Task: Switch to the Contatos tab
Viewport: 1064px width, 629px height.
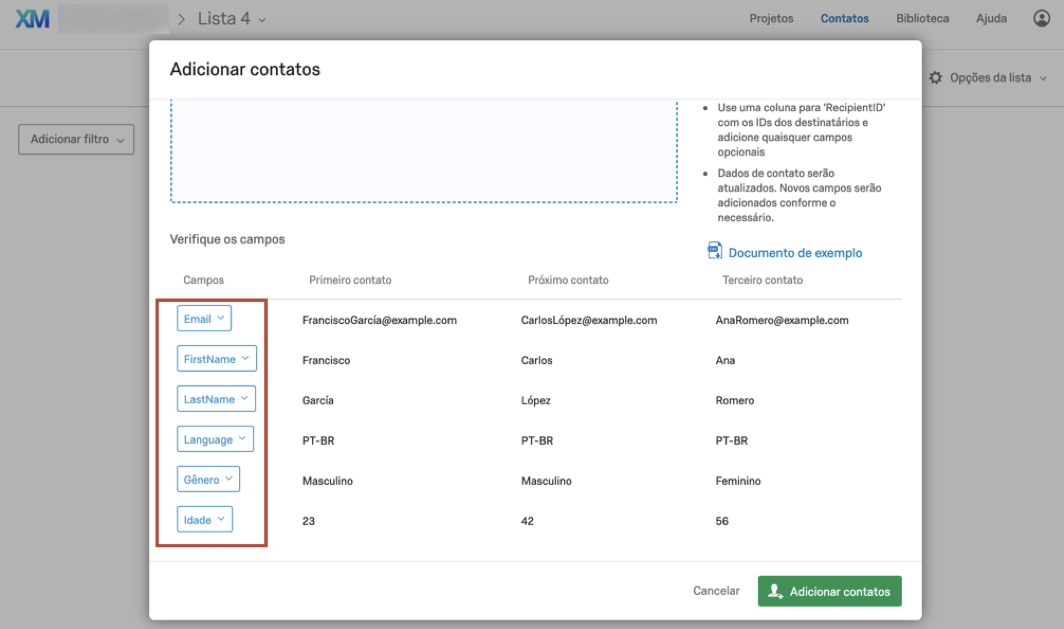Action: tap(845, 18)
